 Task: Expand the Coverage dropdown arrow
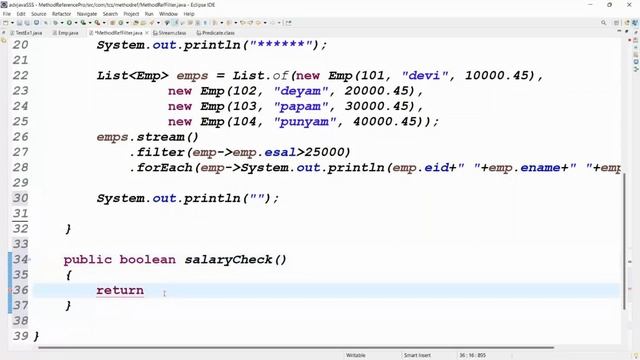(90, 23)
